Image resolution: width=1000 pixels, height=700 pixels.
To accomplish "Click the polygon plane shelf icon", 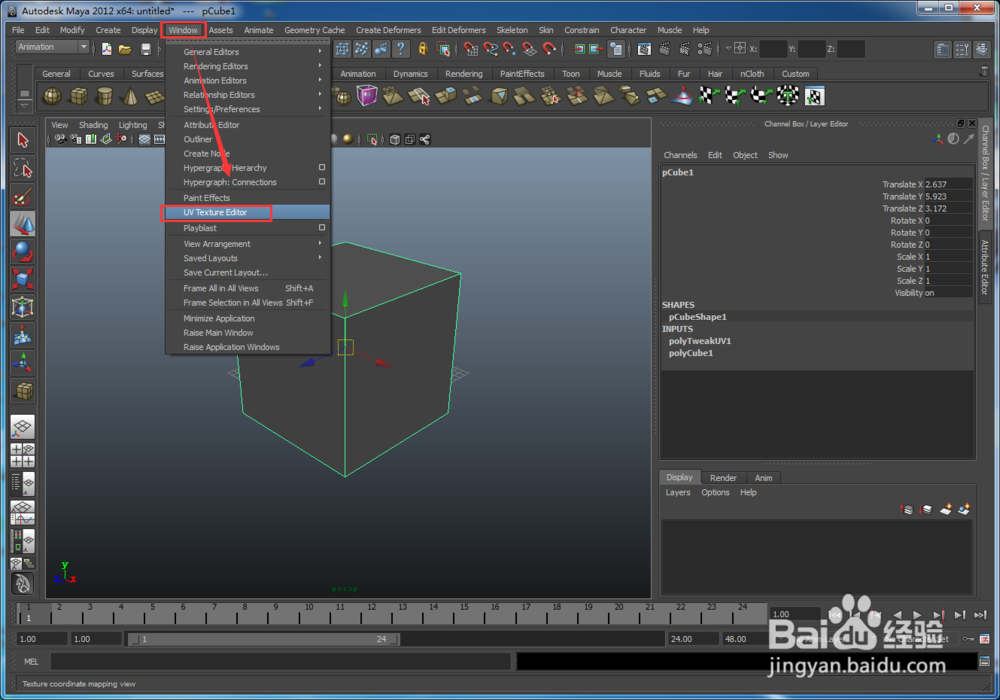I will (x=154, y=96).
